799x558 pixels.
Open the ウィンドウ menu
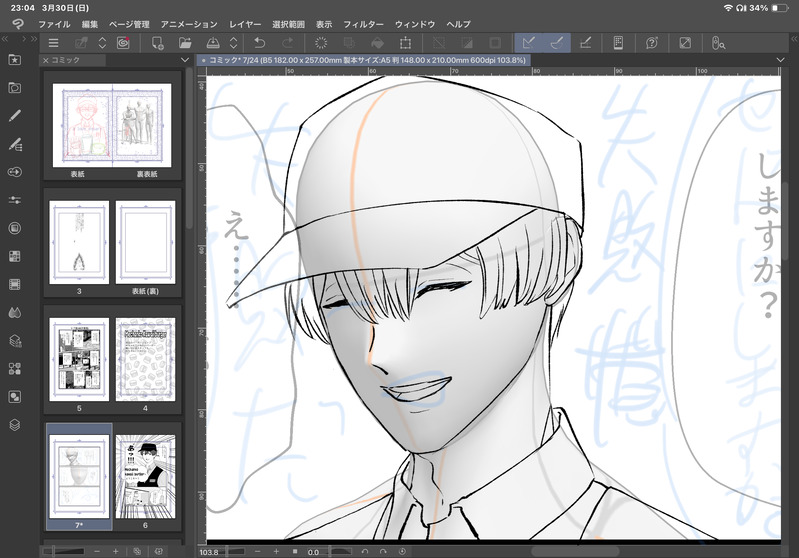[x=415, y=24]
